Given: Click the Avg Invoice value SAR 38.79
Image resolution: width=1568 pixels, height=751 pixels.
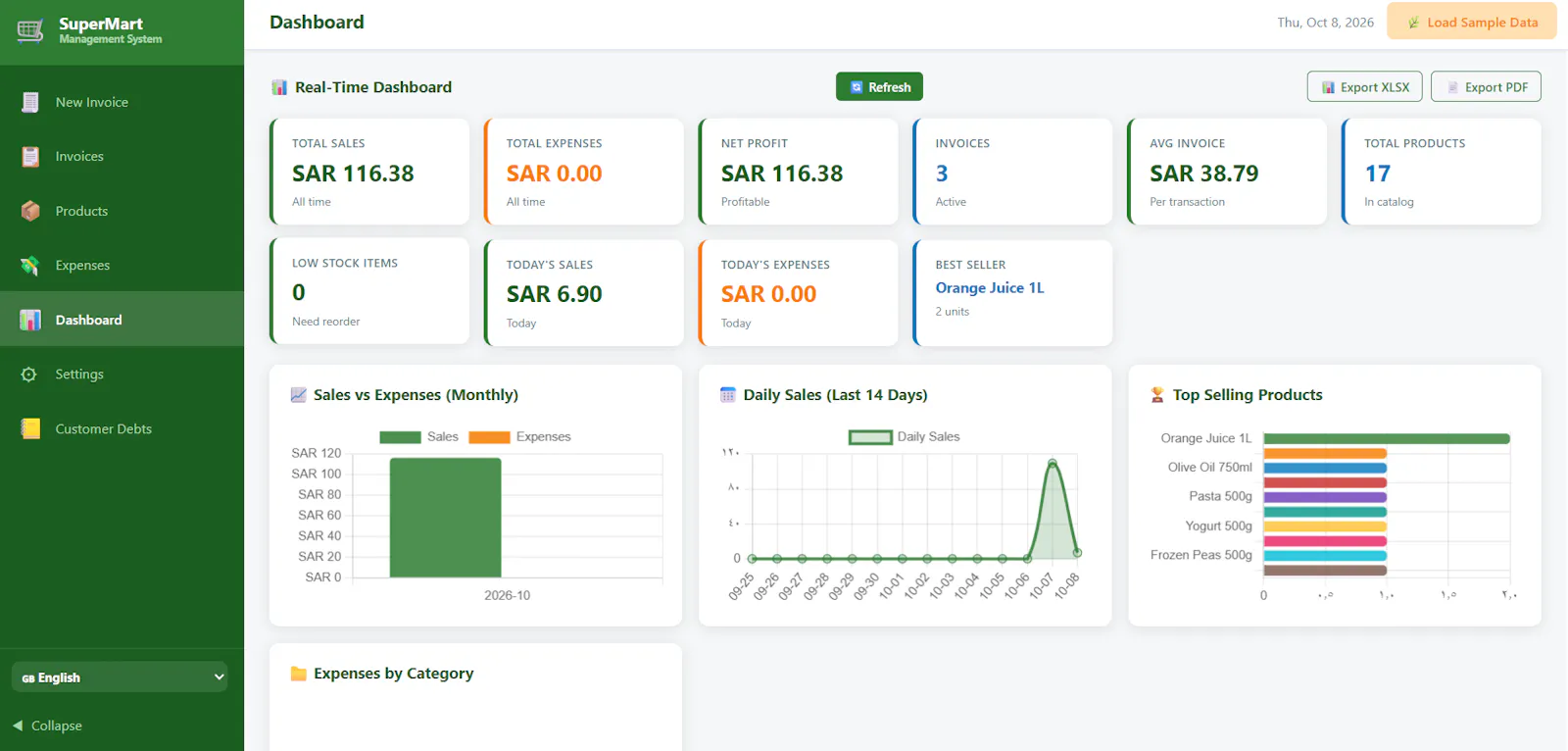Looking at the screenshot, I should tap(1204, 174).
